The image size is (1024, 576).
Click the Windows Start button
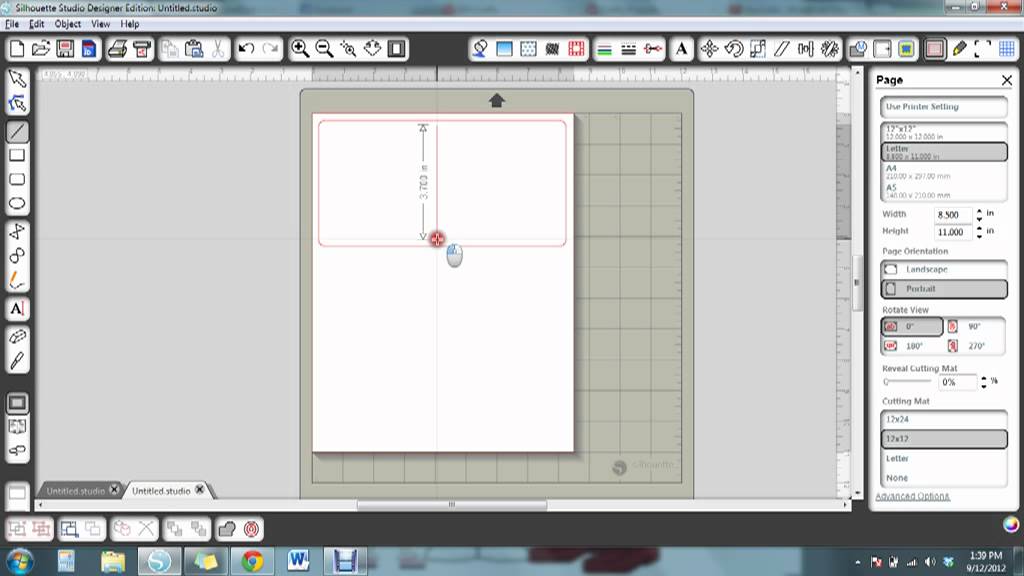20,562
